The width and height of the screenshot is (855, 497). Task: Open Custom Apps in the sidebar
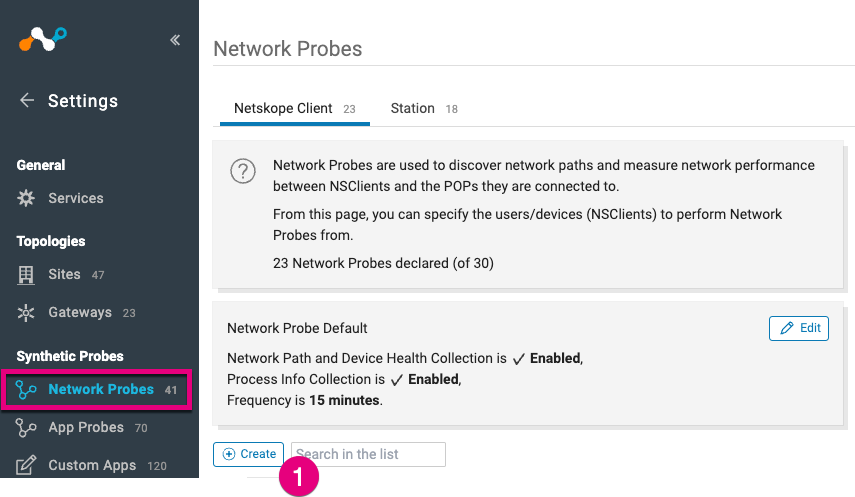pos(92,465)
